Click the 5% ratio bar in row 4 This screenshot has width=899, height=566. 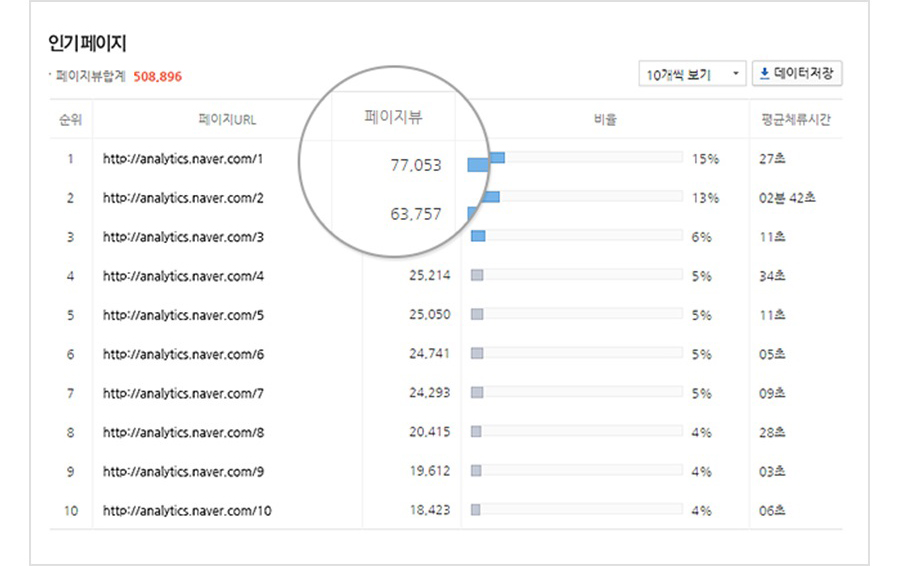[576, 276]
